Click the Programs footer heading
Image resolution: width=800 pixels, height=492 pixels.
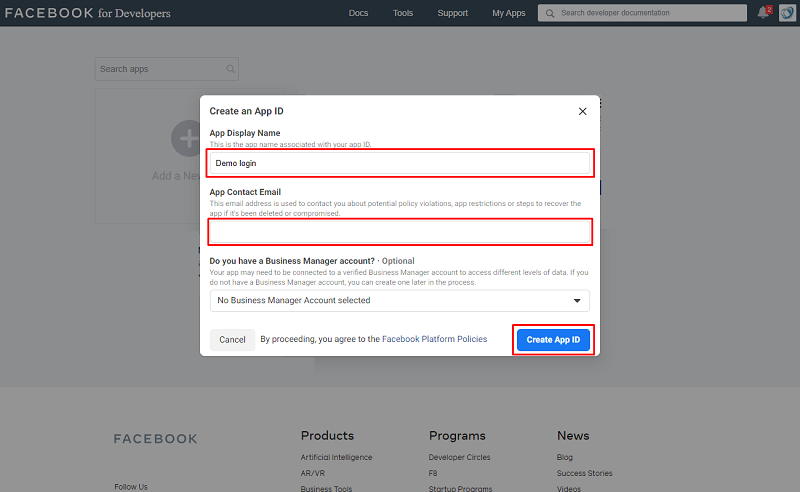click(457, 435)
